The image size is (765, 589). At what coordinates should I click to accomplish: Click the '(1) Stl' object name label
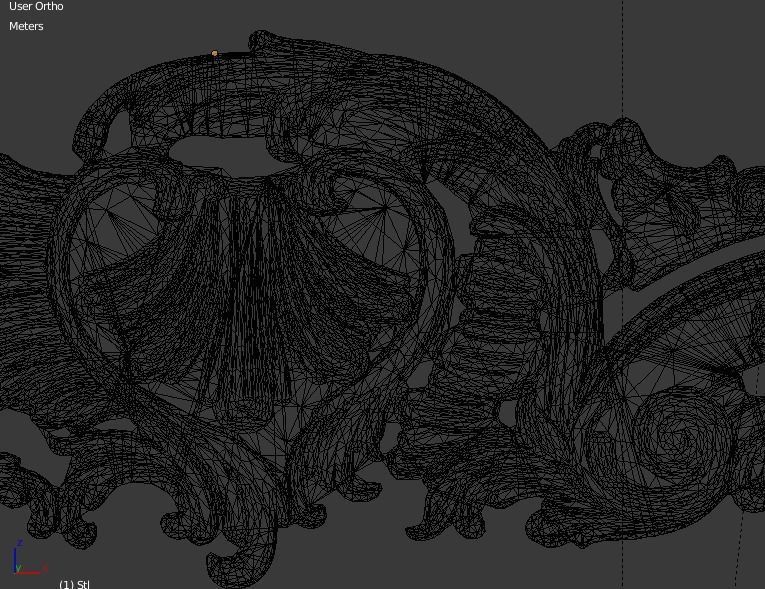click(74, 584)
